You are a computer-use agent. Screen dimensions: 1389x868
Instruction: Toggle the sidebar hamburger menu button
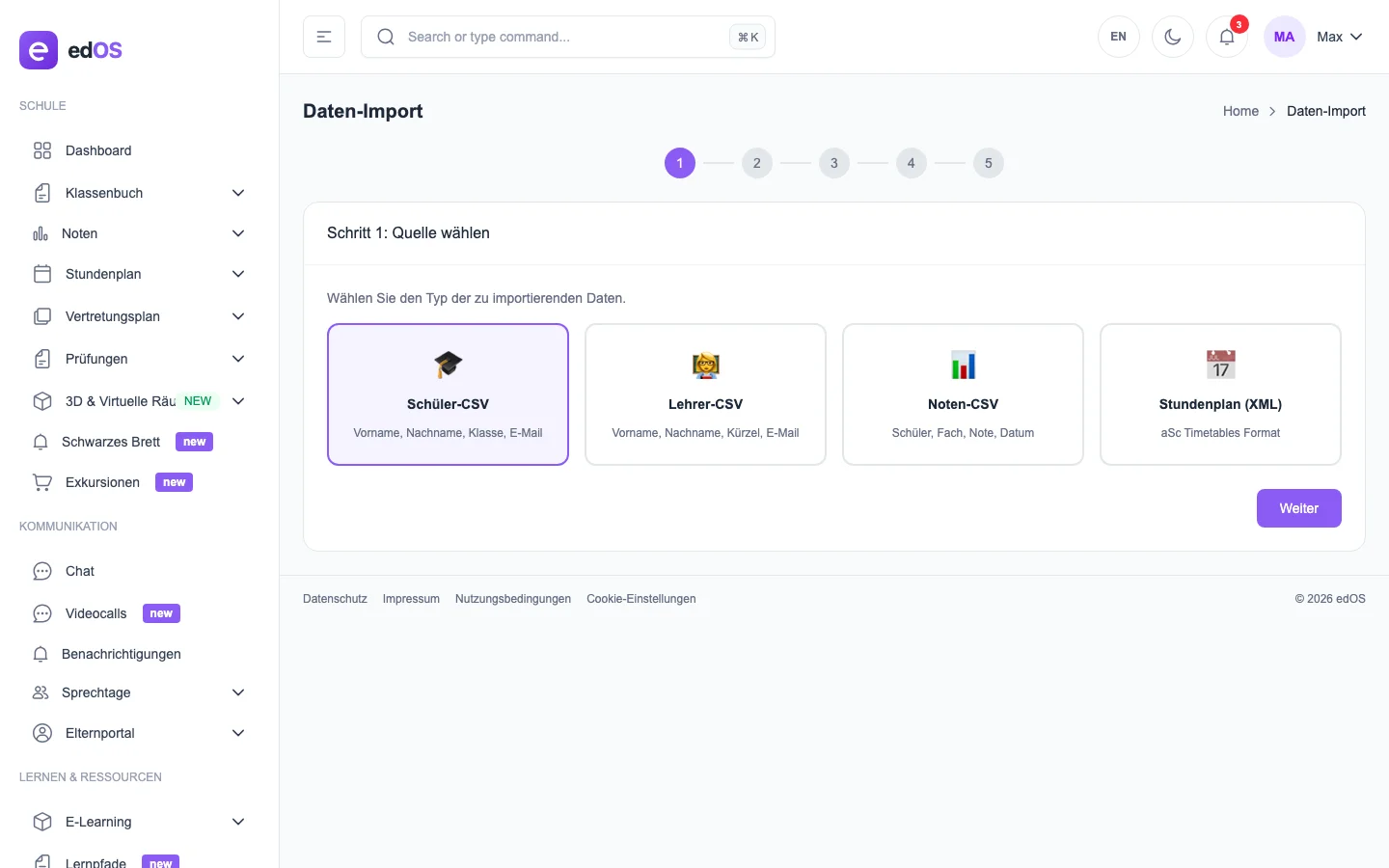pos(324,37)
